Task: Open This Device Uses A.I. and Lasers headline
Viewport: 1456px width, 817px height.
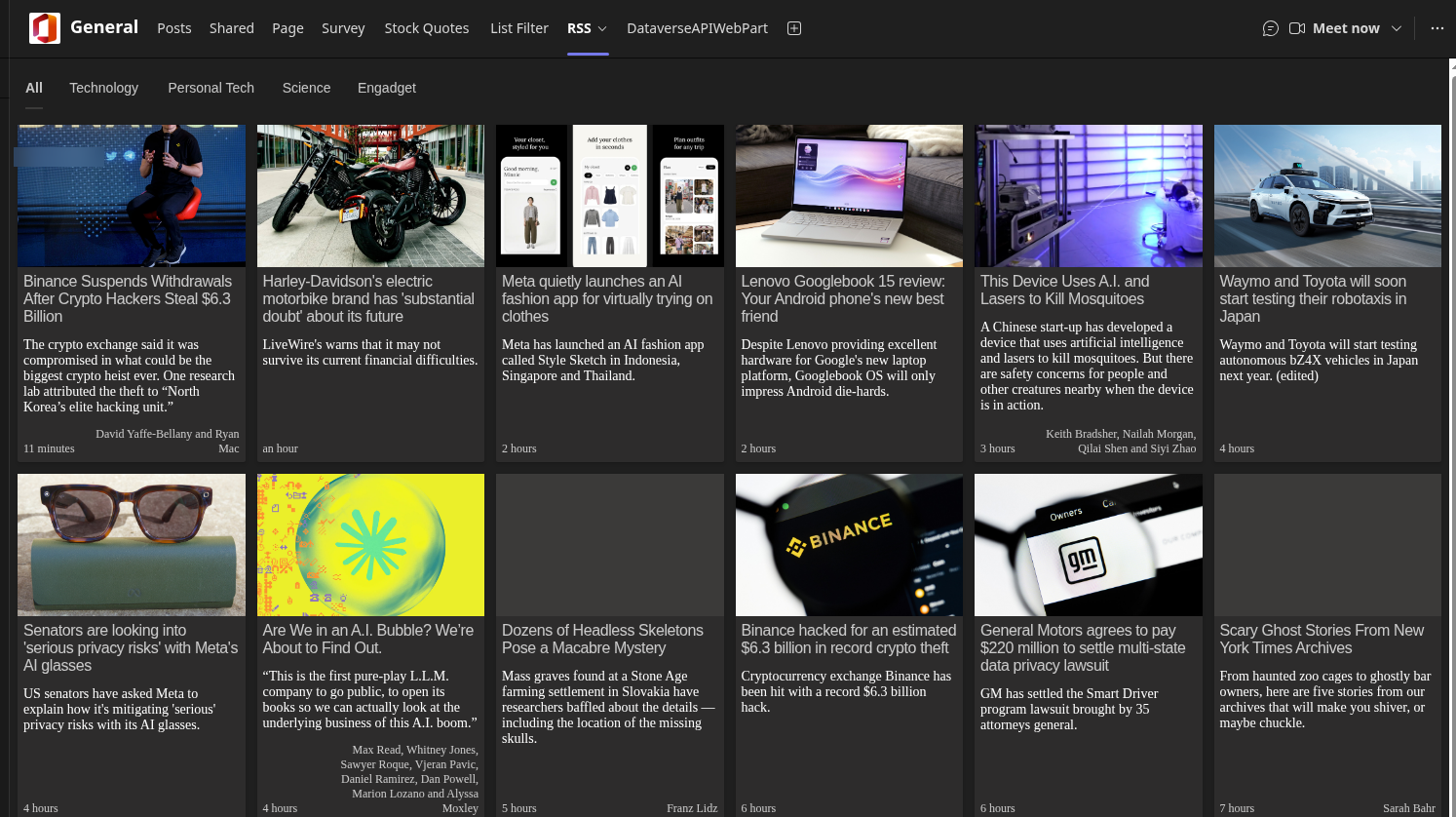Action: [x=1064, y=290]
